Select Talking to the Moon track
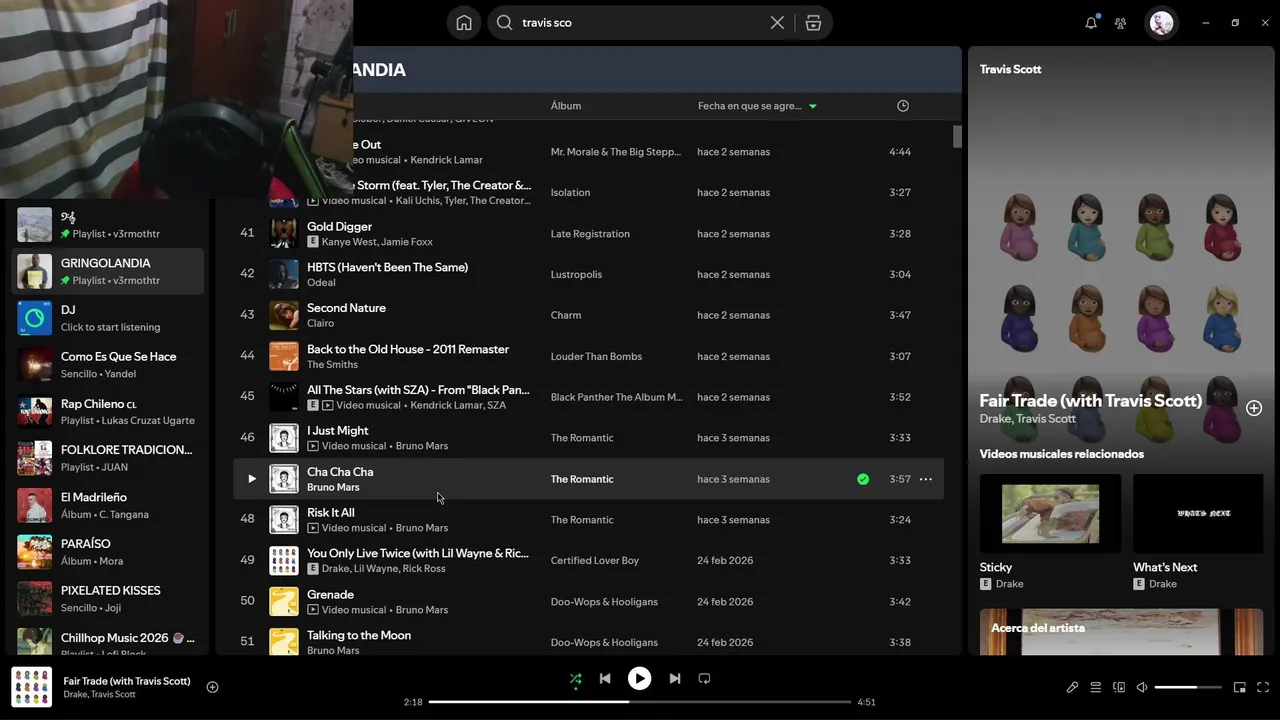 click(359, 635)
